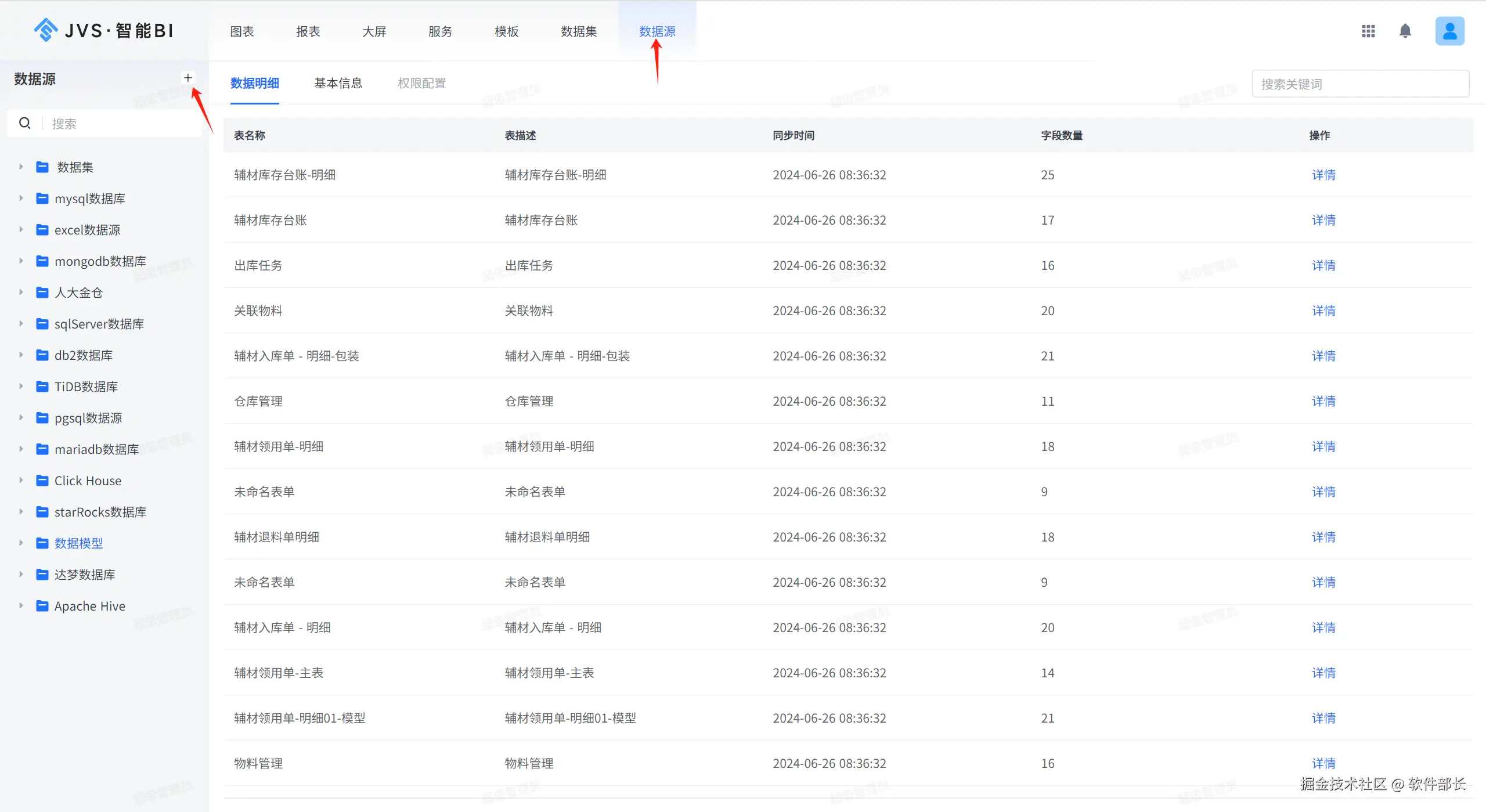Expand the 数据集 tree node arrow
The image size is (1486, 812).
21,167
